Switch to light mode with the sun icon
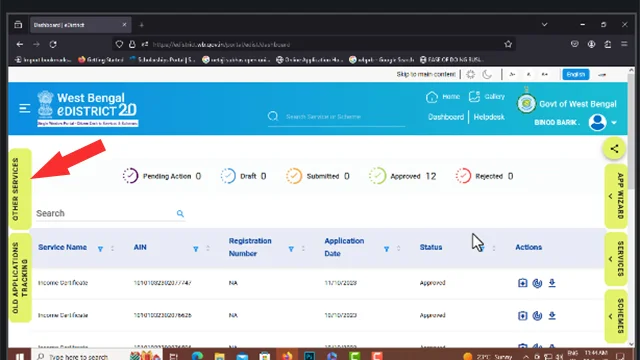 coord(471,74)
